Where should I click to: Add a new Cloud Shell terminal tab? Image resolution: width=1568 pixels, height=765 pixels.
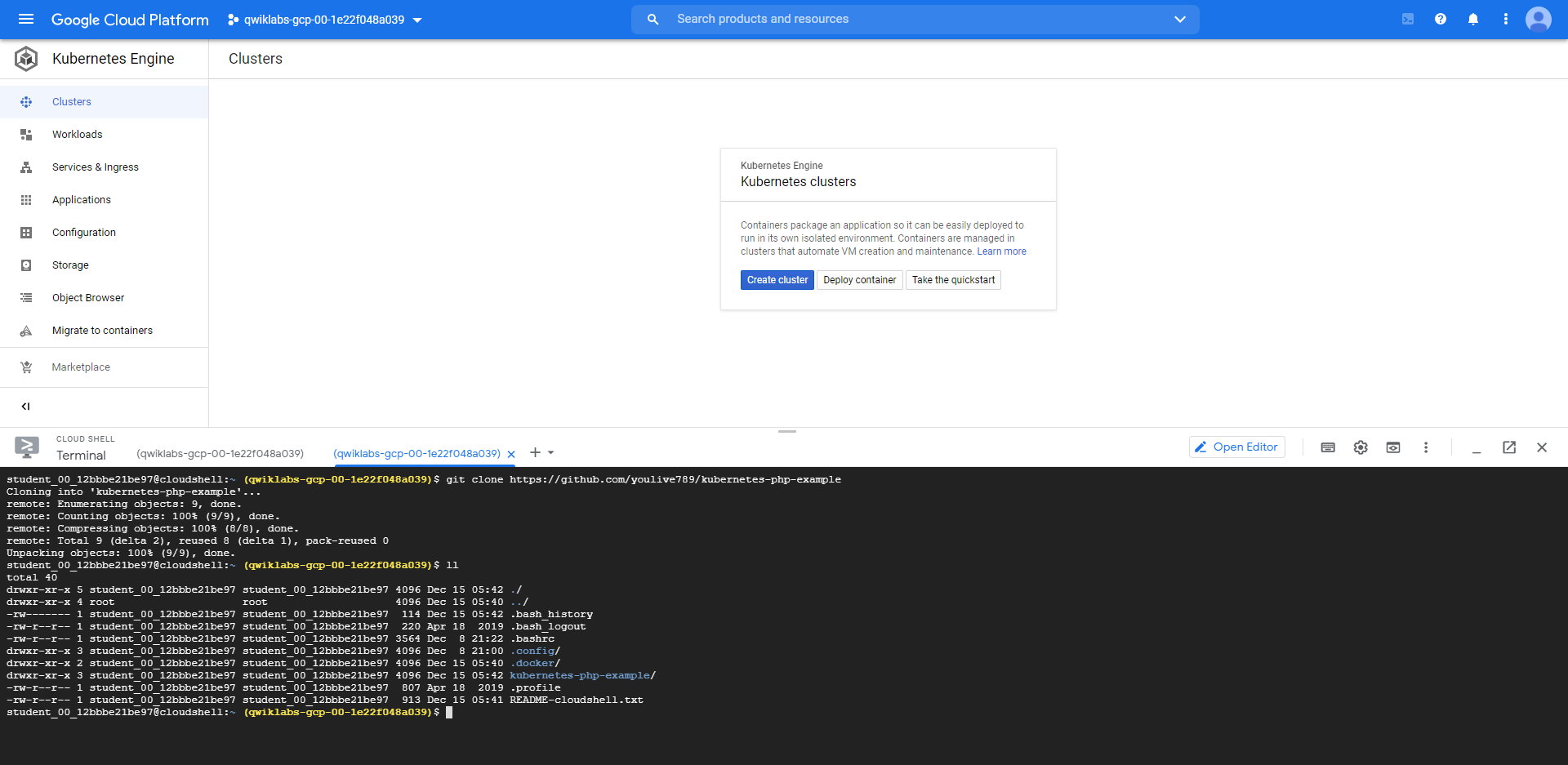coord(535,452)
